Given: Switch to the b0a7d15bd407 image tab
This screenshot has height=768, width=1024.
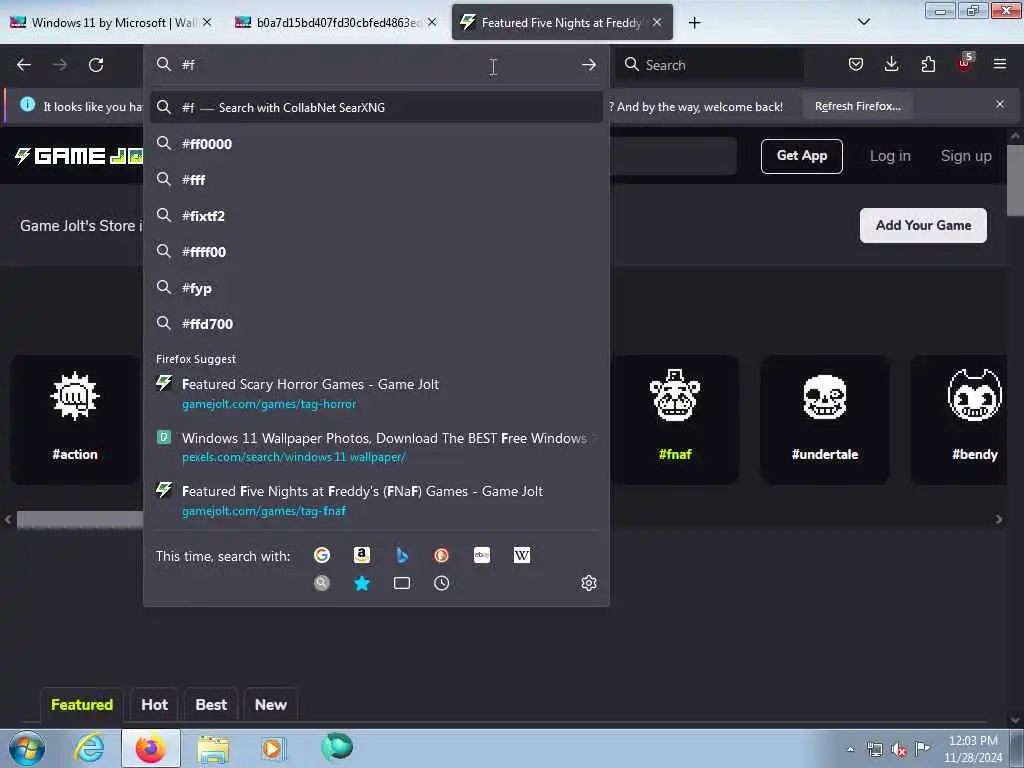Looking at the screenshot, I should click(x=336, y=22).
